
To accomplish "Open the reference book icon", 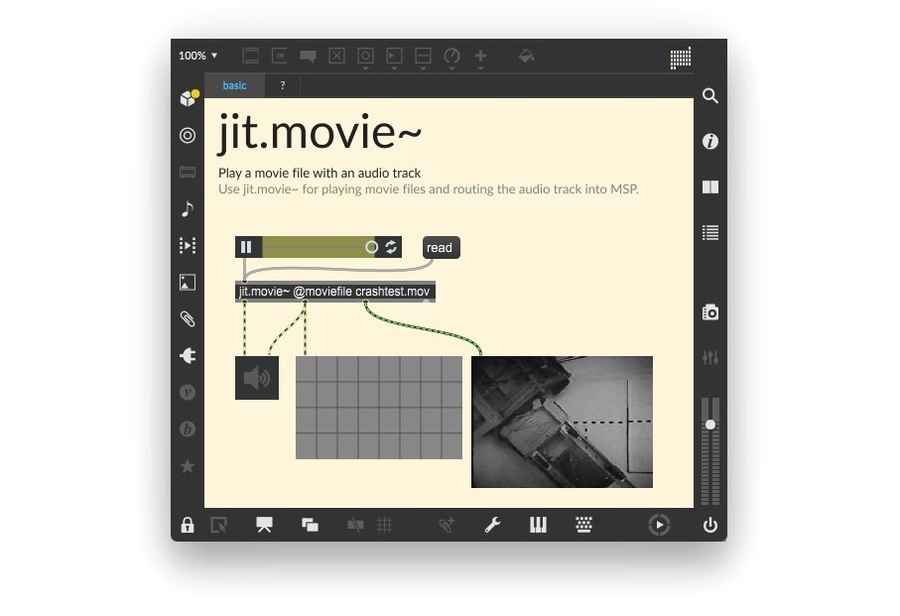I will pos(710,187).
